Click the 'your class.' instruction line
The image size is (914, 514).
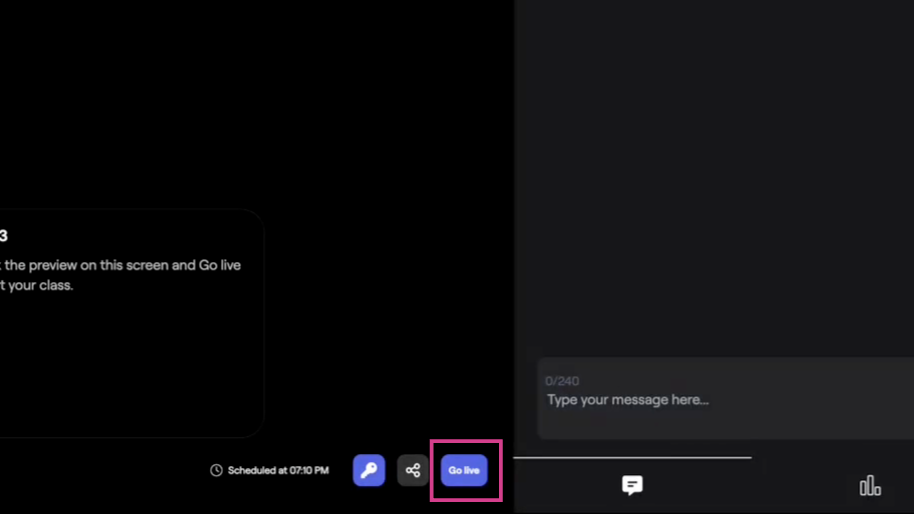coord(38,285)
